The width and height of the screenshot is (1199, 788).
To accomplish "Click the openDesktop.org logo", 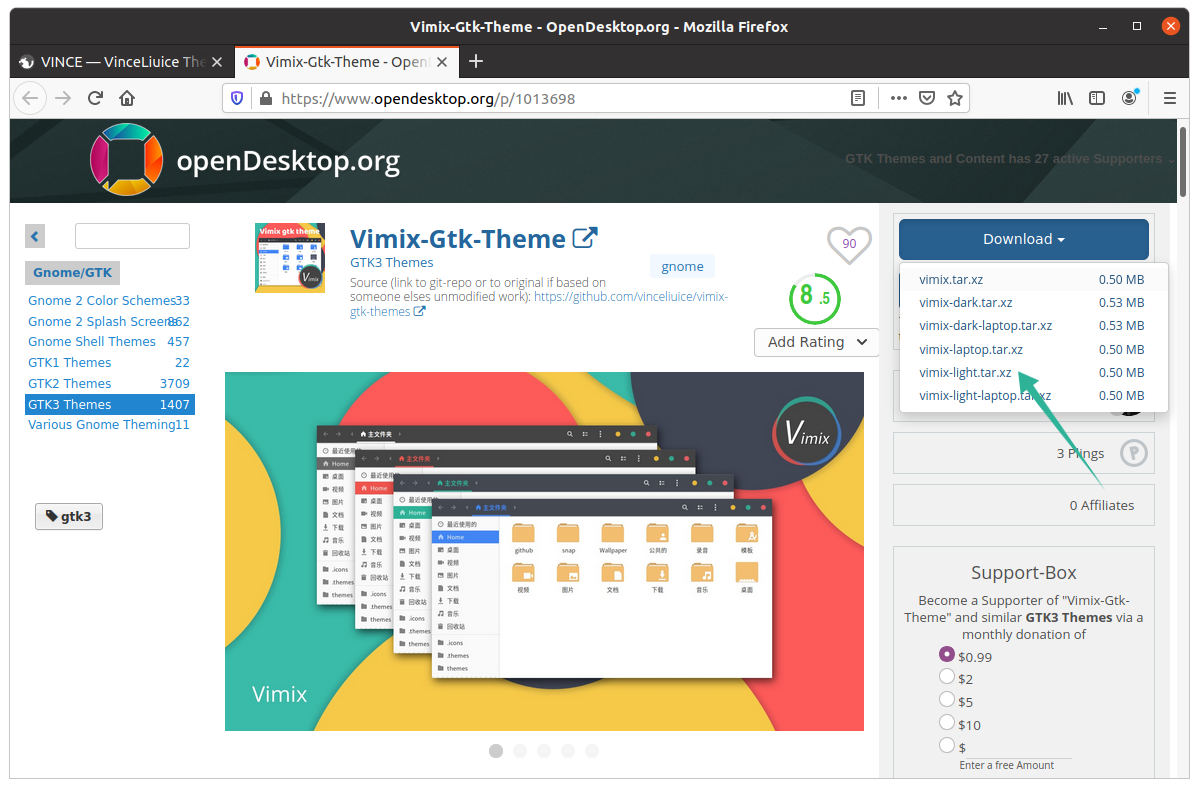I will tap(244, 161).
